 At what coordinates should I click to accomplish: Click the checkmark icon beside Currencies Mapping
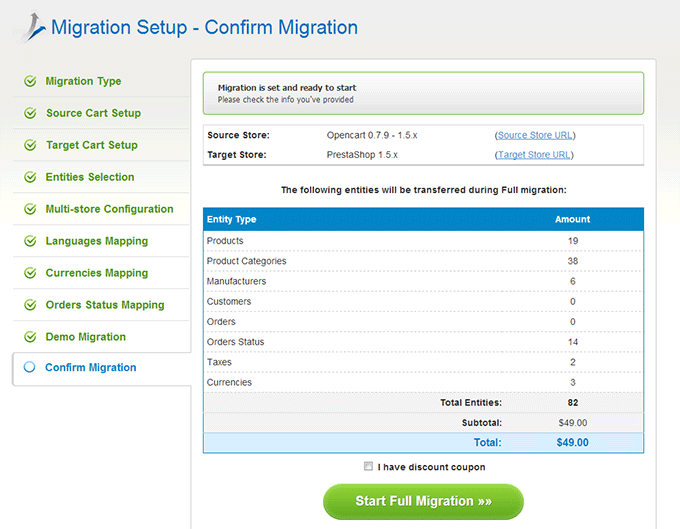(30, 273)
